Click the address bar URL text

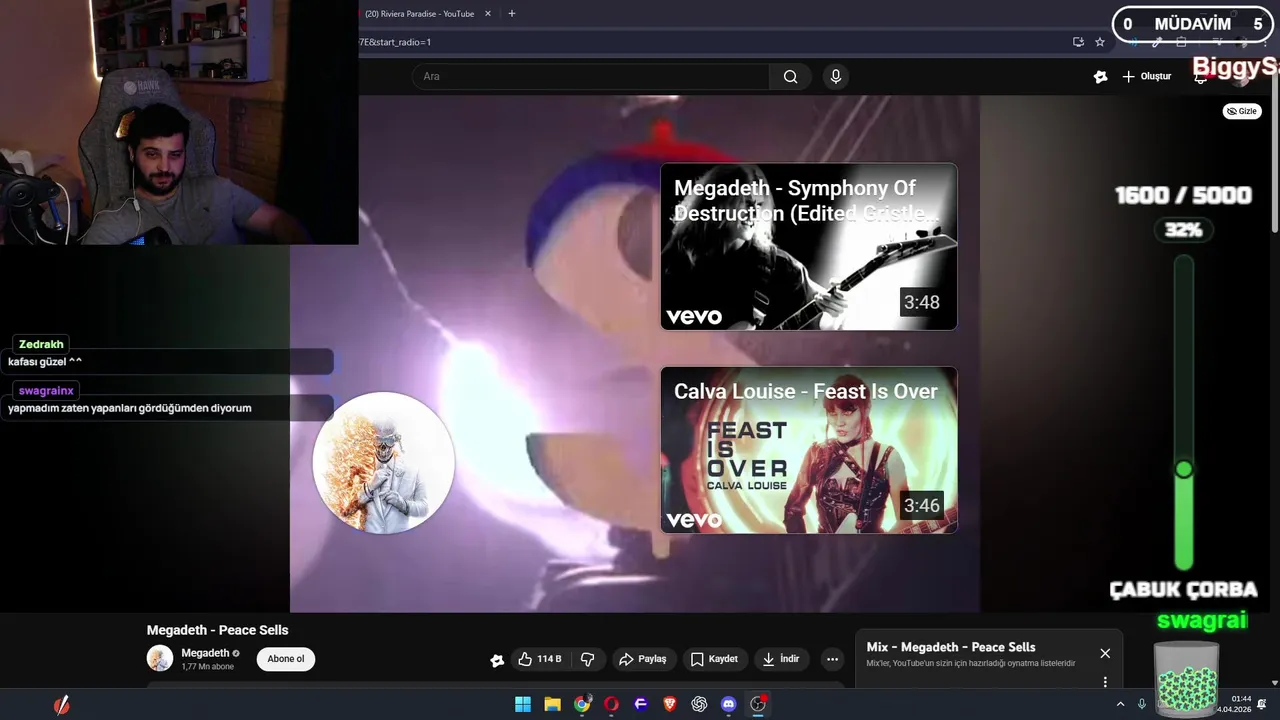[x=396, y=42]
